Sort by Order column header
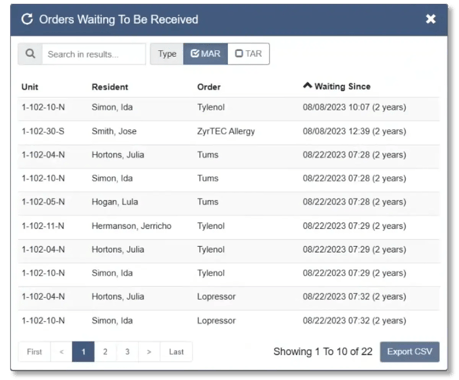This screenshot has height=380, width=459. (x=209, y=87)
